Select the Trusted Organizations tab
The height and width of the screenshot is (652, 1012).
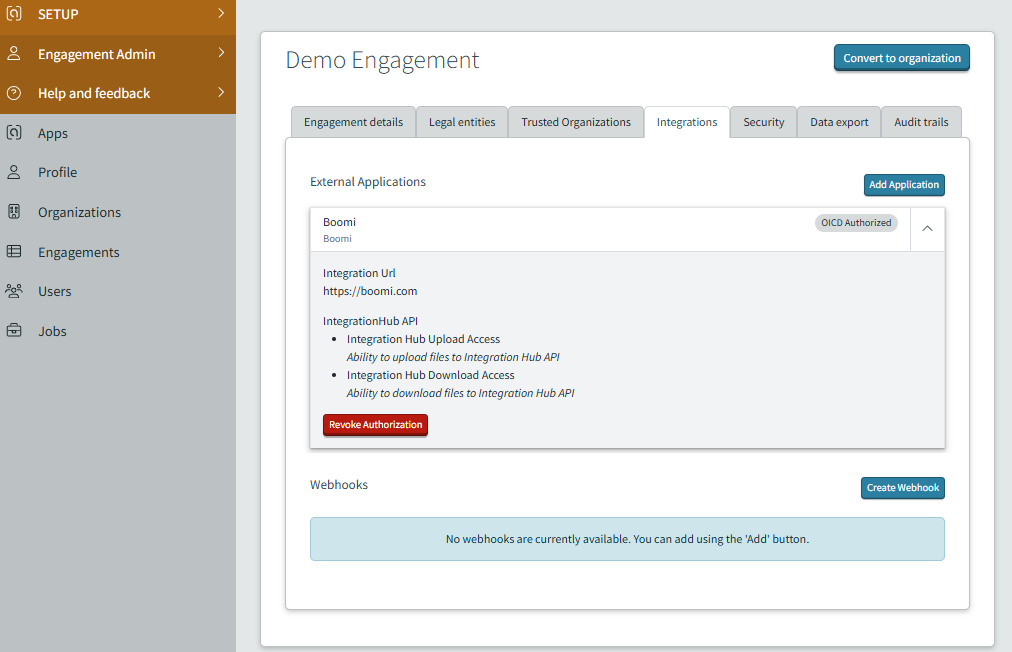click(575, 122)
